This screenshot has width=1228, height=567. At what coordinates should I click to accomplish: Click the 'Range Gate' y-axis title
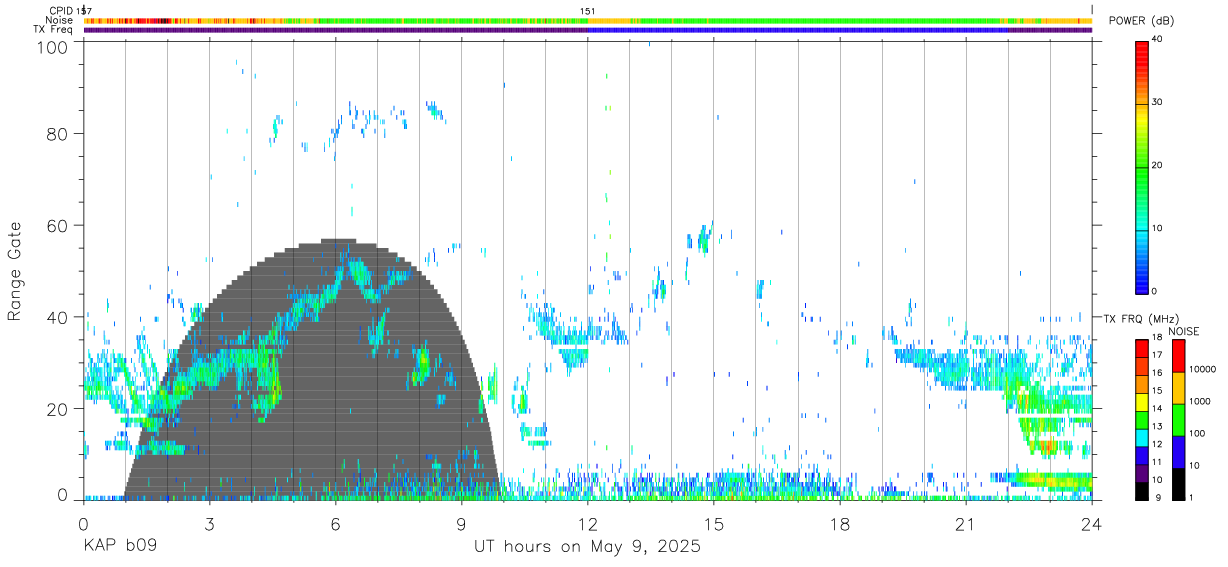(15, 273)
